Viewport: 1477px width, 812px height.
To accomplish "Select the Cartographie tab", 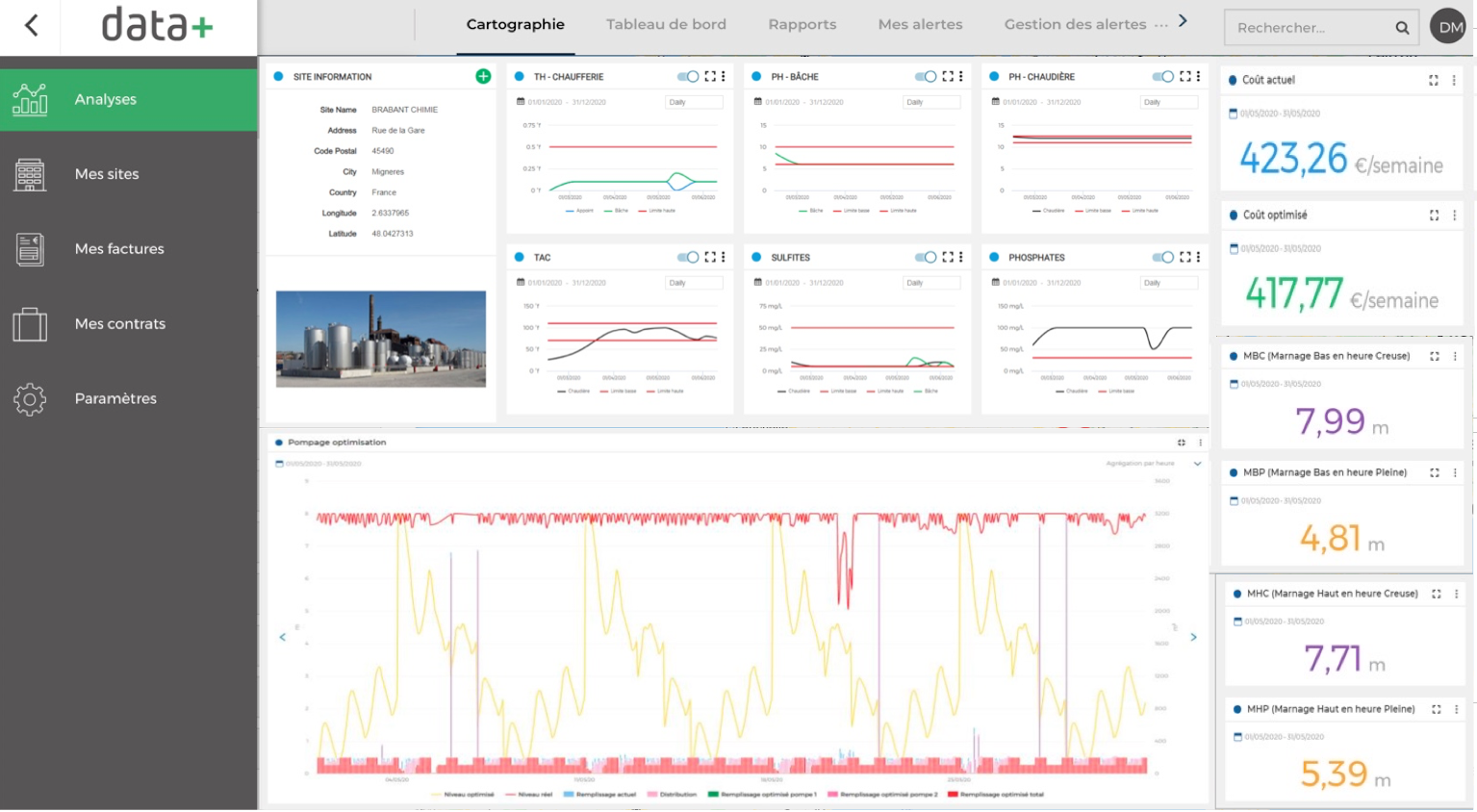I will coord(516,24).
